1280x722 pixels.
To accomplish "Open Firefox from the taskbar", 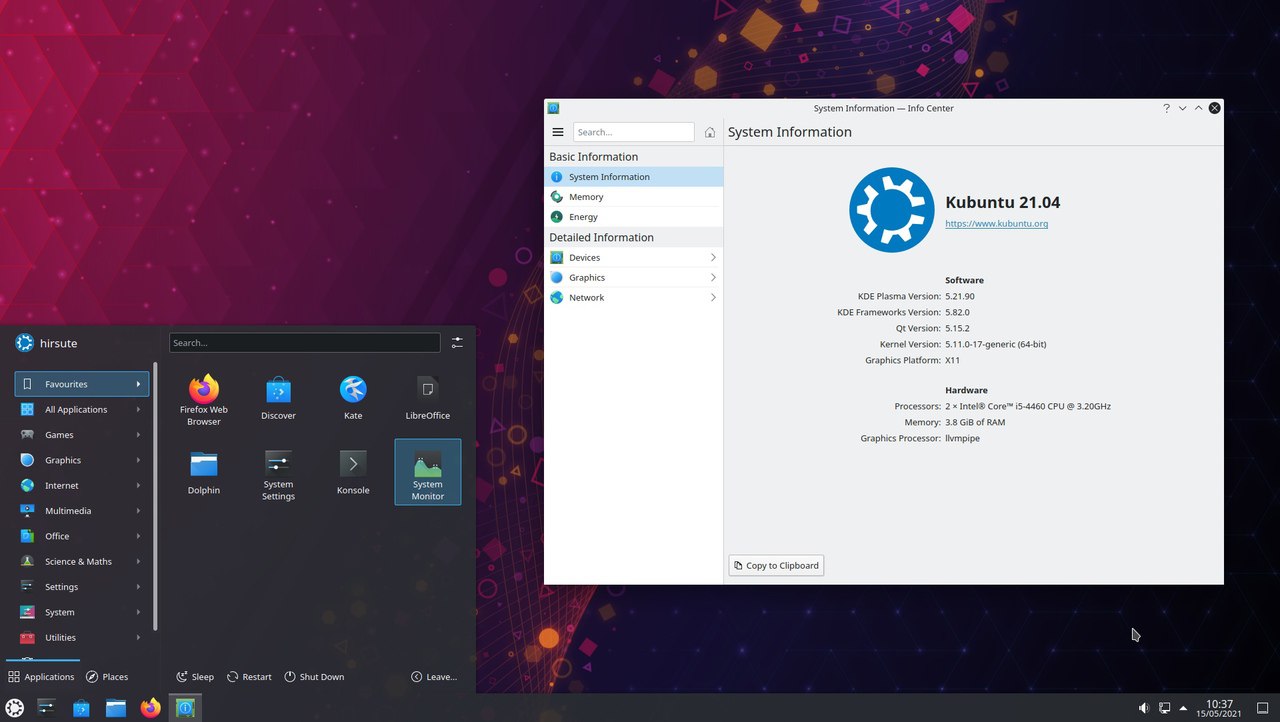I will point(150,708).
